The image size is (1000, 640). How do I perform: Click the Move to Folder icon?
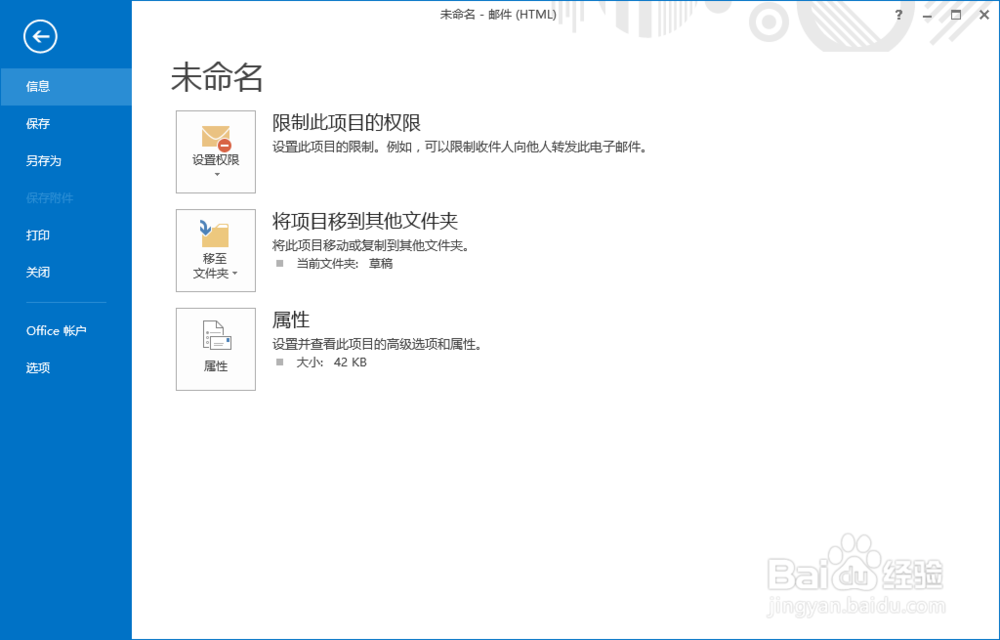pos(215,236)
